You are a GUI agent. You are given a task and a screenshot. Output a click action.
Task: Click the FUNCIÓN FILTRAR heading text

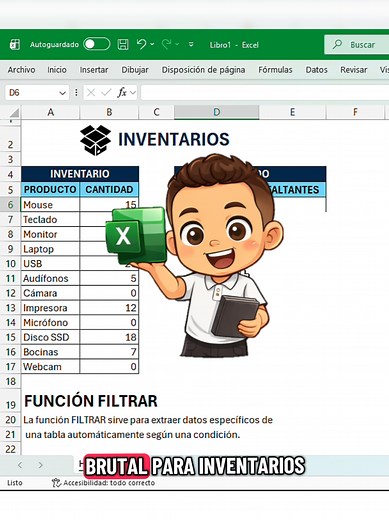91,401
